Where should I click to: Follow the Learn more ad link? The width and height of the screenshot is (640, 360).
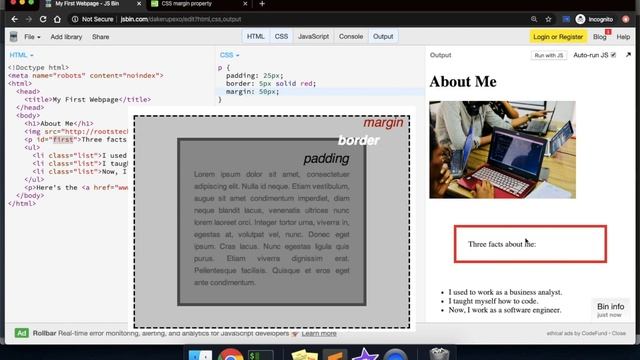click(x=319, y=333)
